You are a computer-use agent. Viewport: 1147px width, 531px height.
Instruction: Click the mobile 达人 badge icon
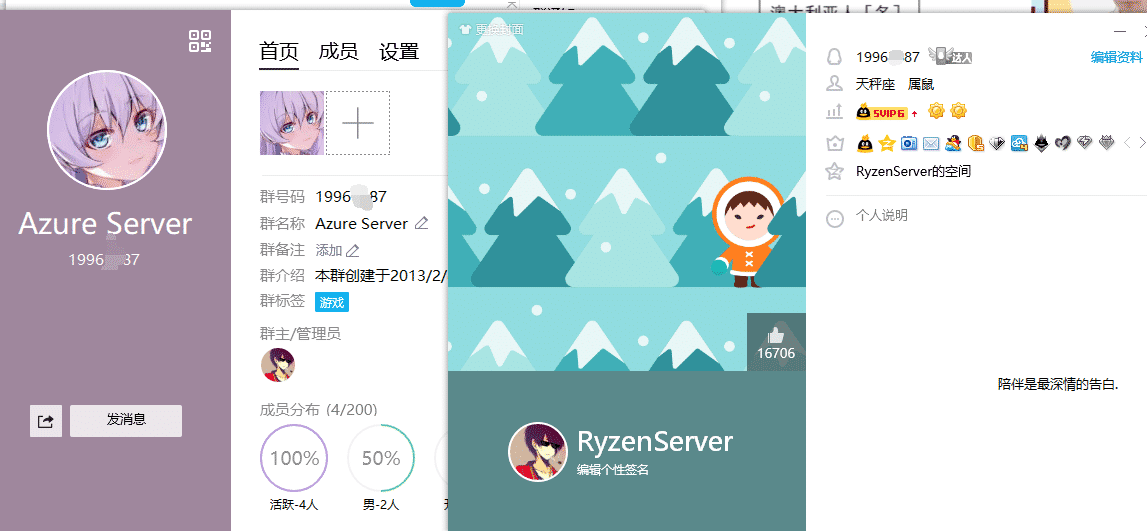pos(950,56)
